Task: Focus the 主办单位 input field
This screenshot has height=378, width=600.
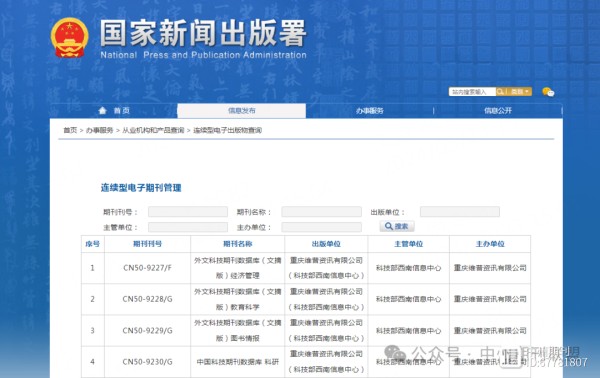Action: pos(321,227)
